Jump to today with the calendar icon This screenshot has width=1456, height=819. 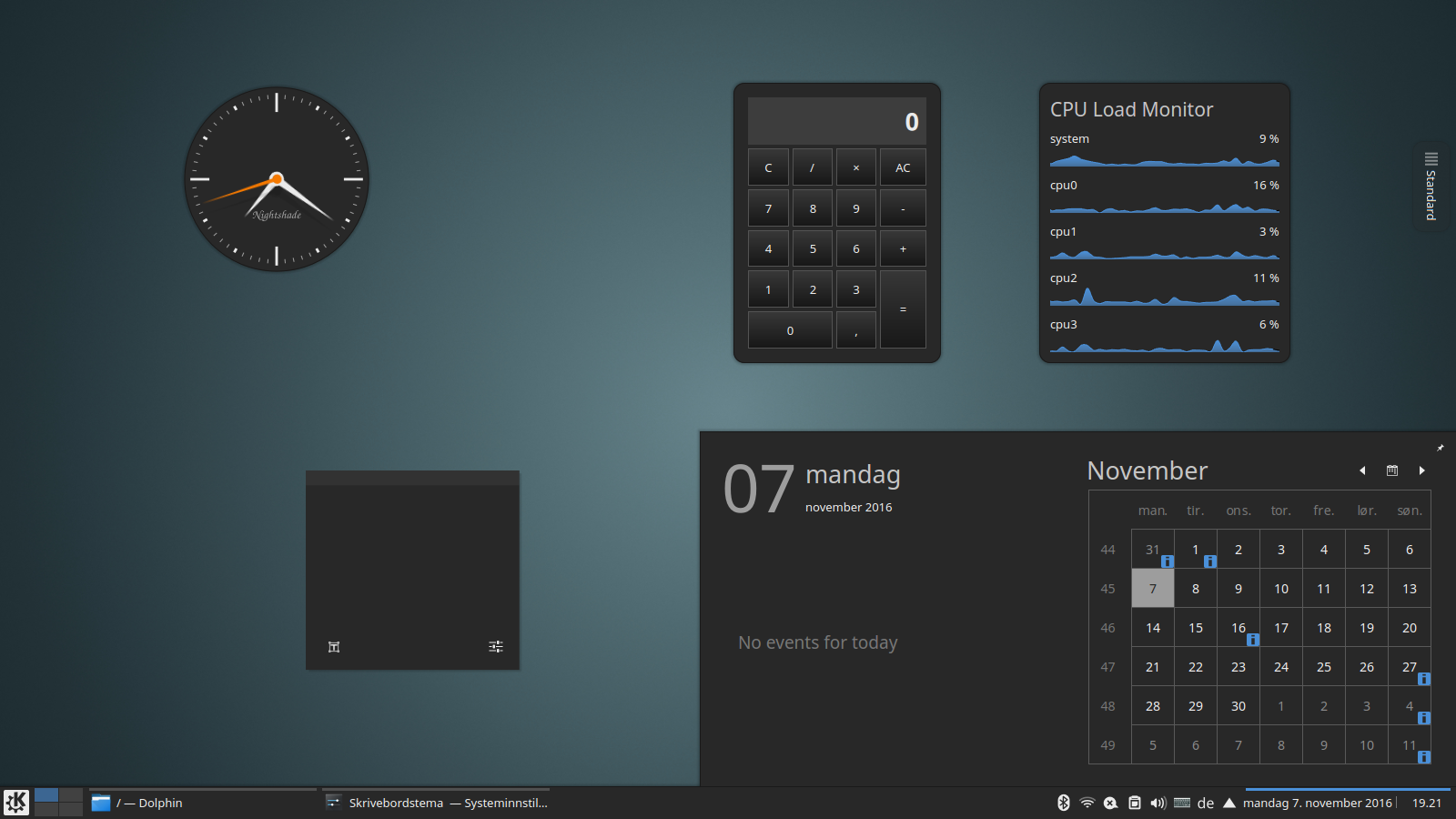click(x=1392, y=470)
